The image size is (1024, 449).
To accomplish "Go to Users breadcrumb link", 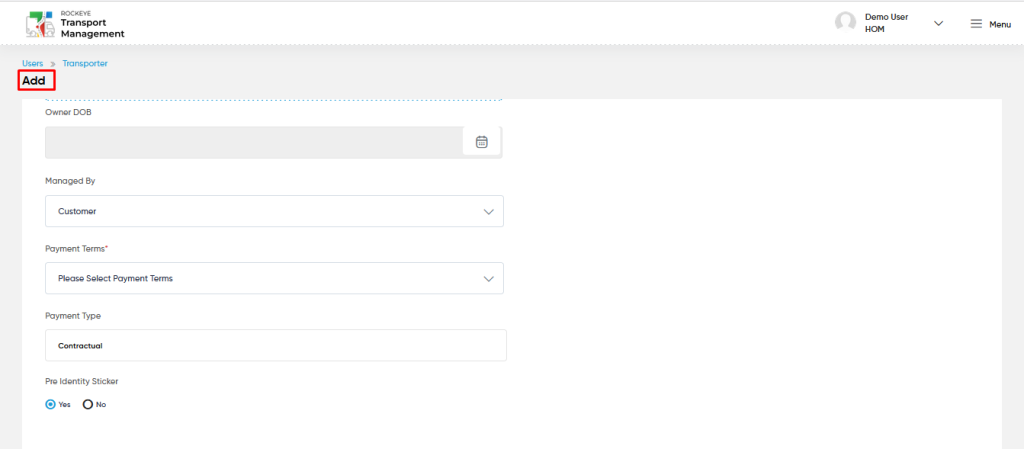I will point(33,64).
